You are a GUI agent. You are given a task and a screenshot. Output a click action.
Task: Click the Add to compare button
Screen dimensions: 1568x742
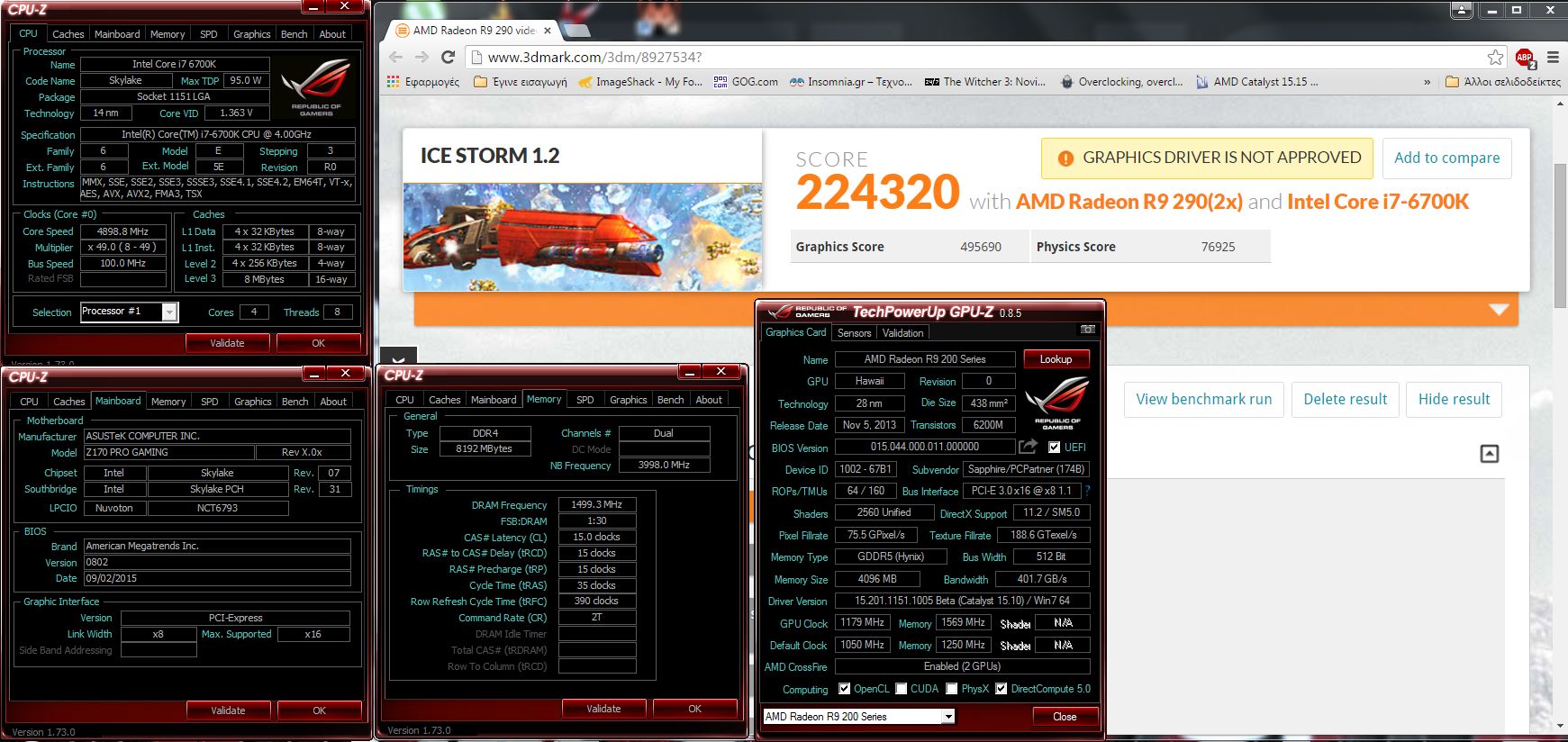click(x=1446, y=158)
